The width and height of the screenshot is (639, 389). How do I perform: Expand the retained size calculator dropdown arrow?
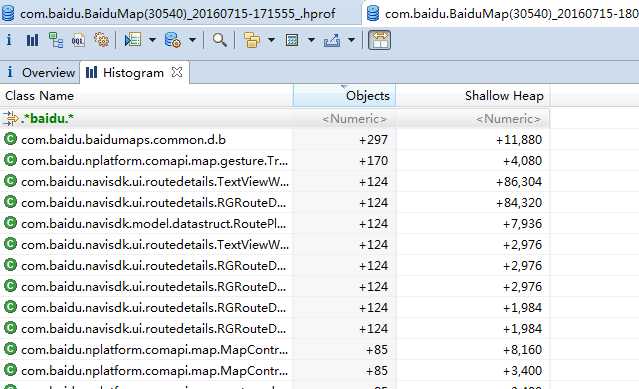[311, 40]
